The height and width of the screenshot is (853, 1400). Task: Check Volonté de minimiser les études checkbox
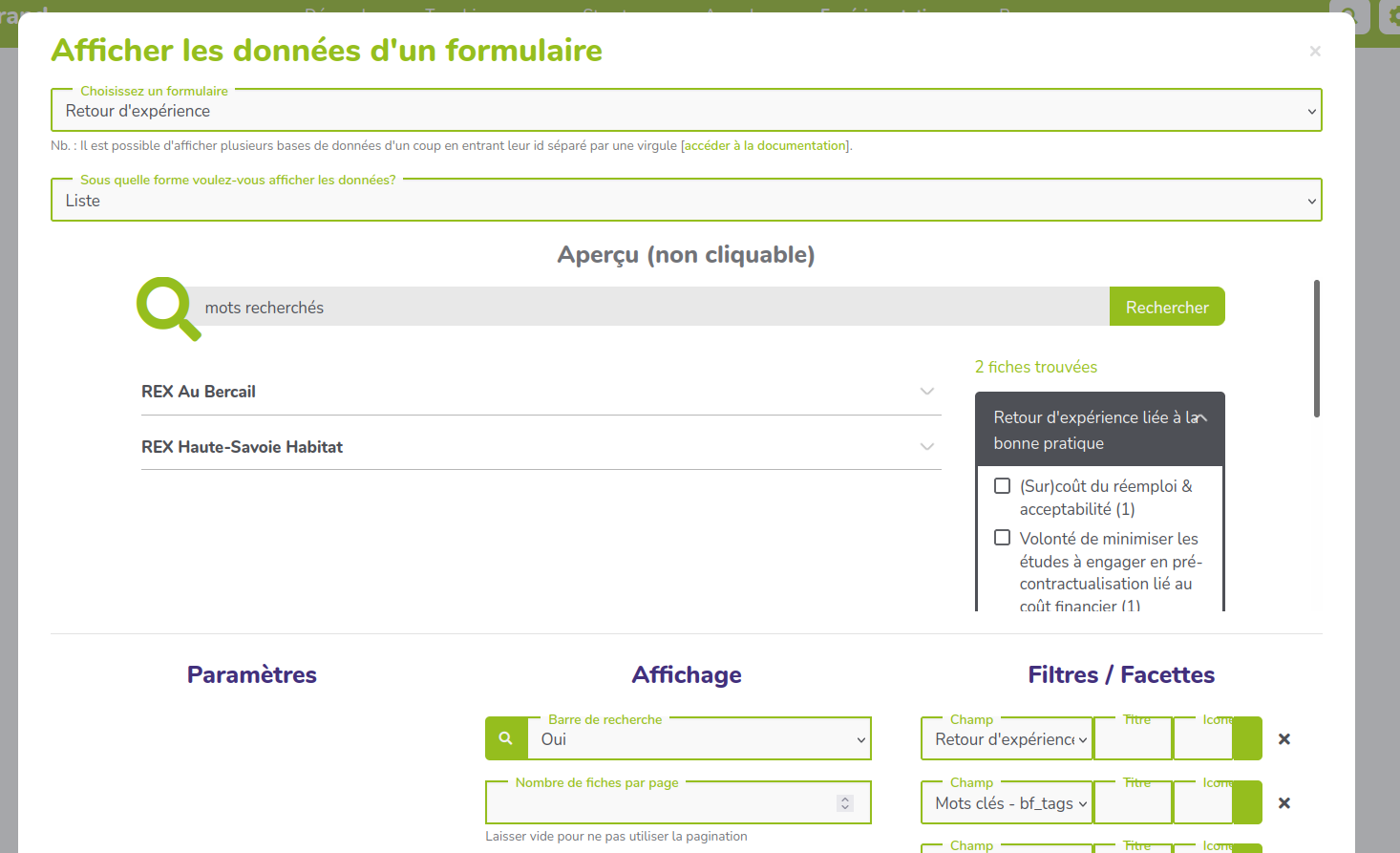1002,538
